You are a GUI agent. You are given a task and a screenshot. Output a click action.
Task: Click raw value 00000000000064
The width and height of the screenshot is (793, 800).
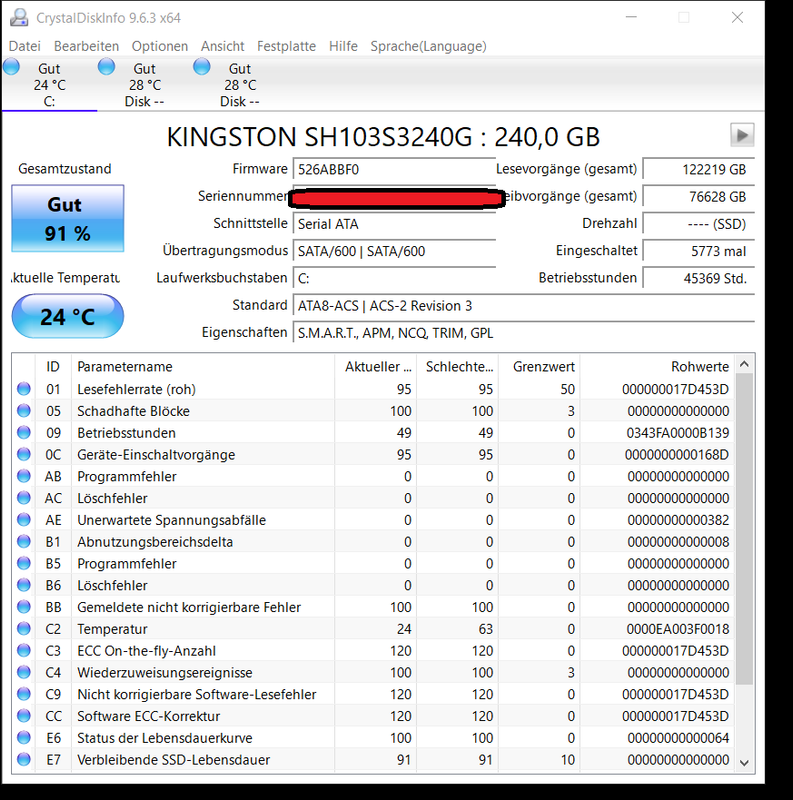pos(678,738)
